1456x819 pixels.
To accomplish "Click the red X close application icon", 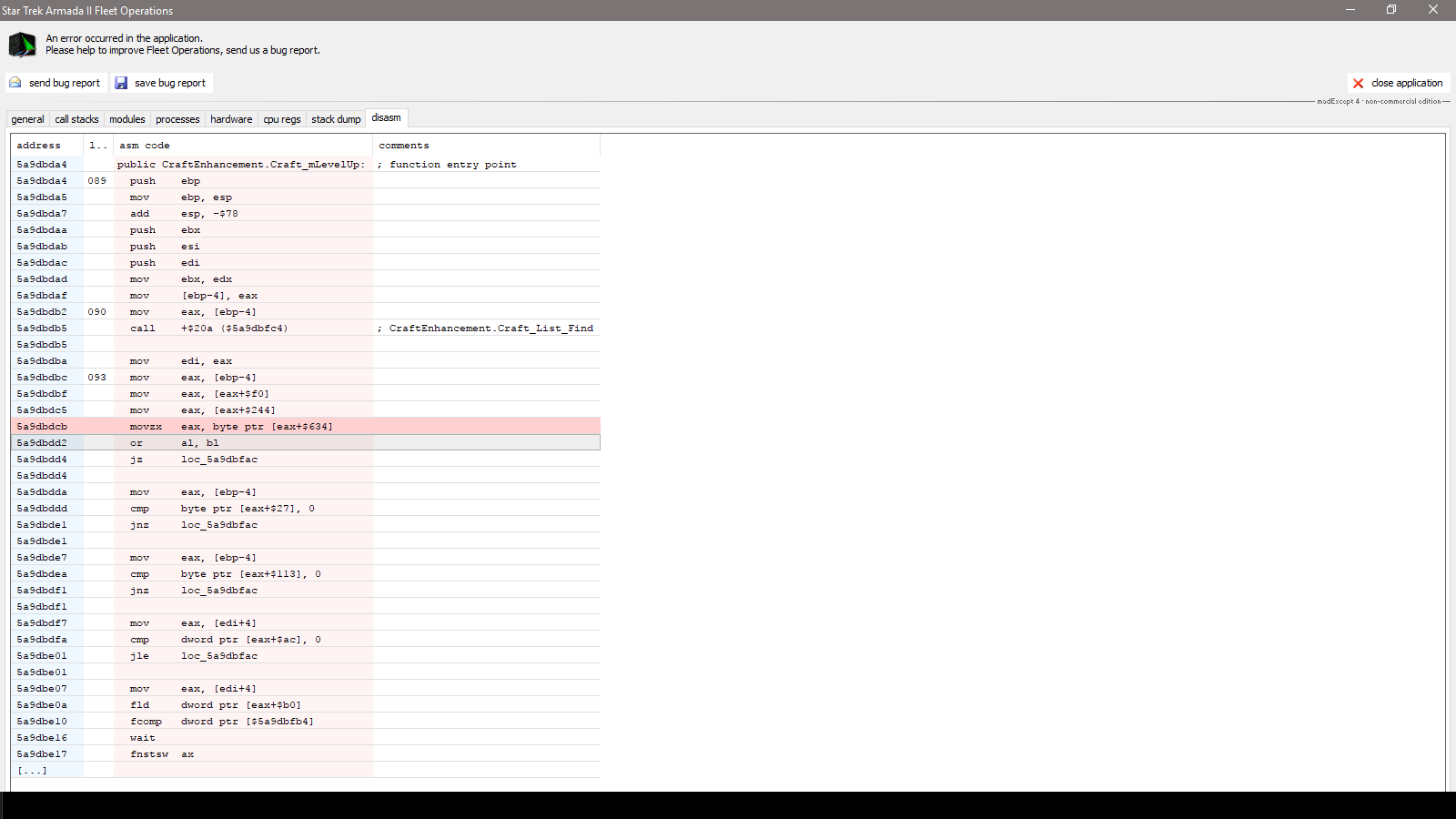I will 1359,83.
